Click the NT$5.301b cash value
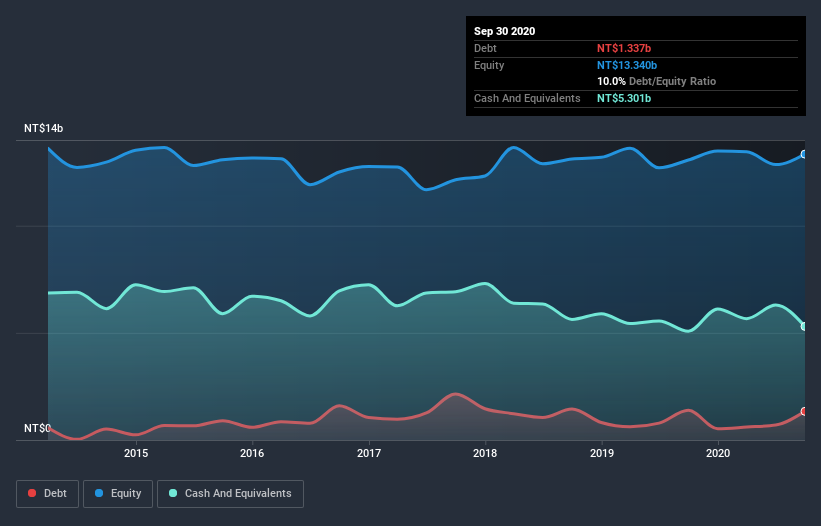Image resolution: width=821 pixels, height=526 pixels. [624, 98]
